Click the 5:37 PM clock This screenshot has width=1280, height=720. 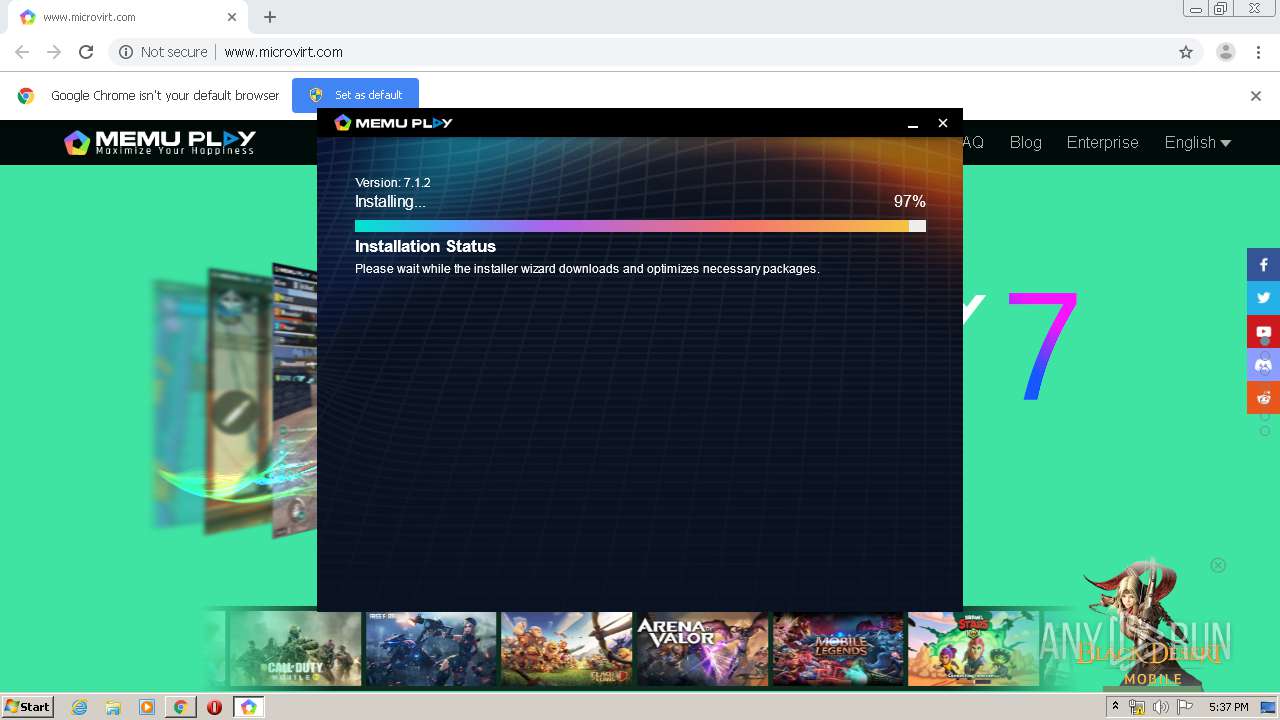coord(1229,707)
